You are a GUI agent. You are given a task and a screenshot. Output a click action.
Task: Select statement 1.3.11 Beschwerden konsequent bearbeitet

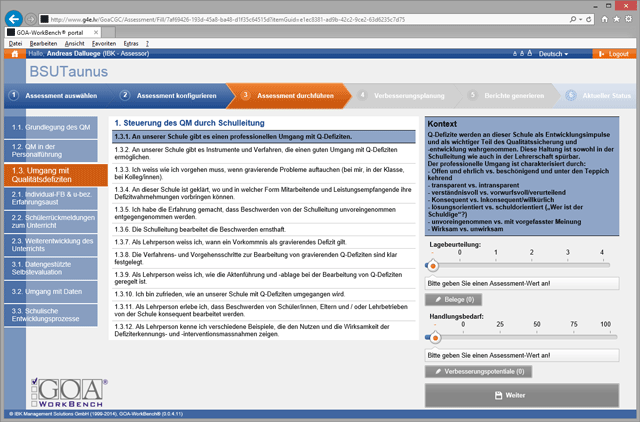(x=264, y=311)
